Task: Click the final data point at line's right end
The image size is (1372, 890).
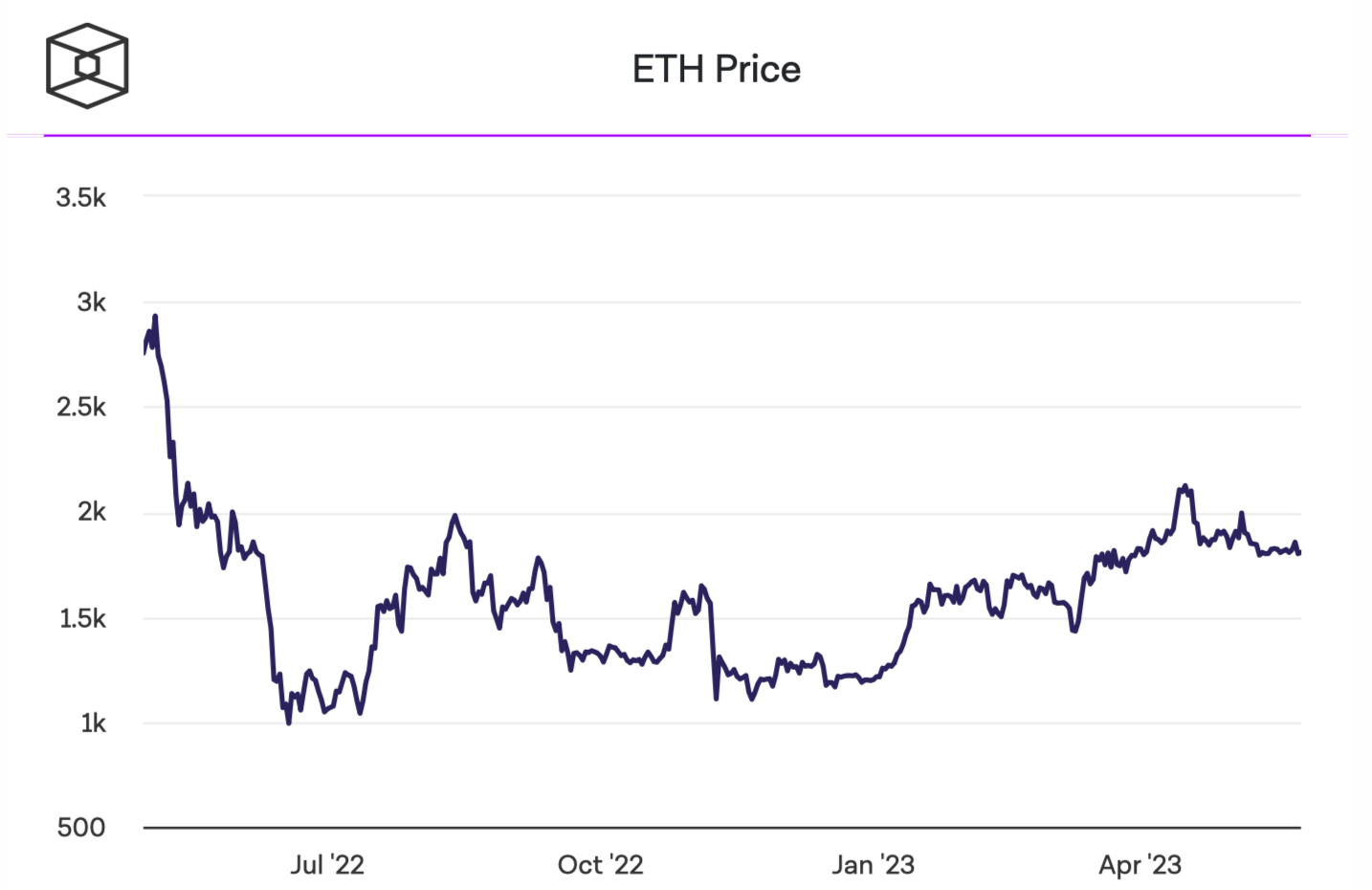Action: pos(1298,552)
